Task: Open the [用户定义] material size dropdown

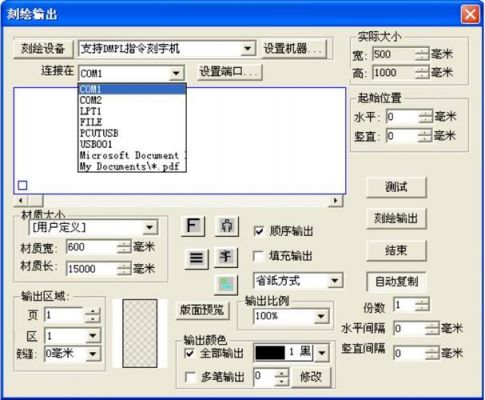Action: tap(150, 227)
